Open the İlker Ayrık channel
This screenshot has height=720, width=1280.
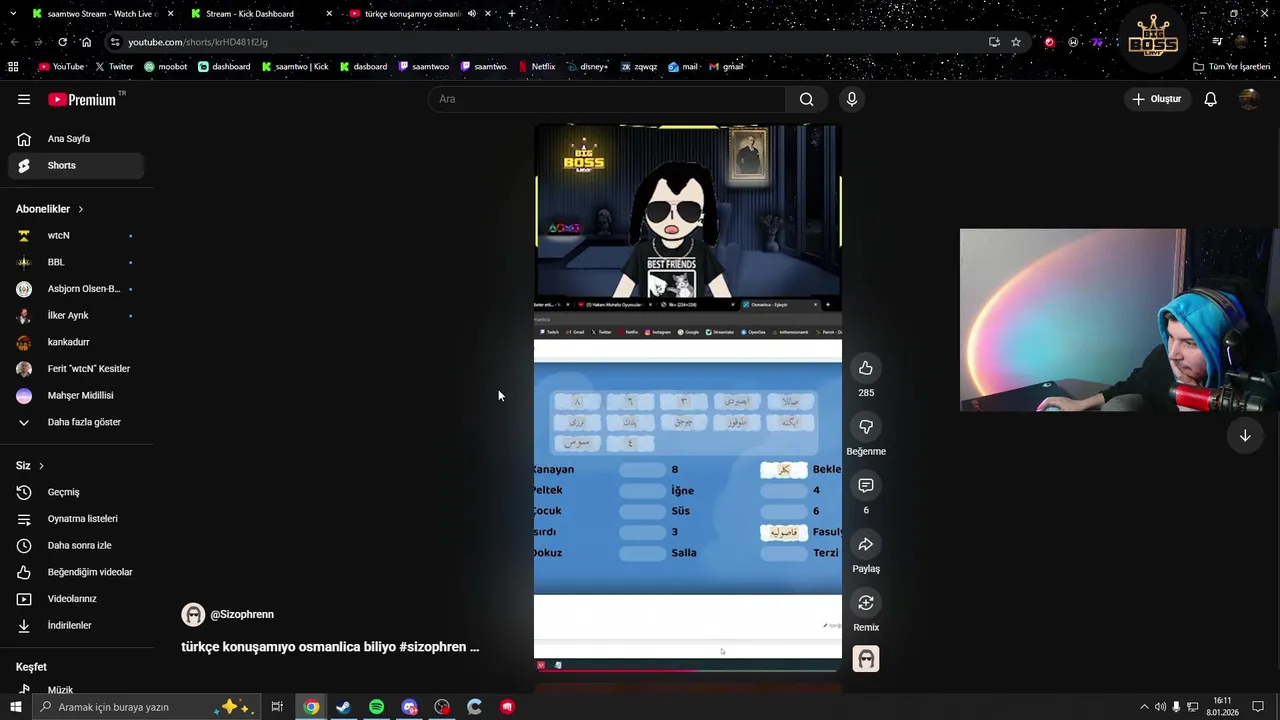click(x=76, y=315)
